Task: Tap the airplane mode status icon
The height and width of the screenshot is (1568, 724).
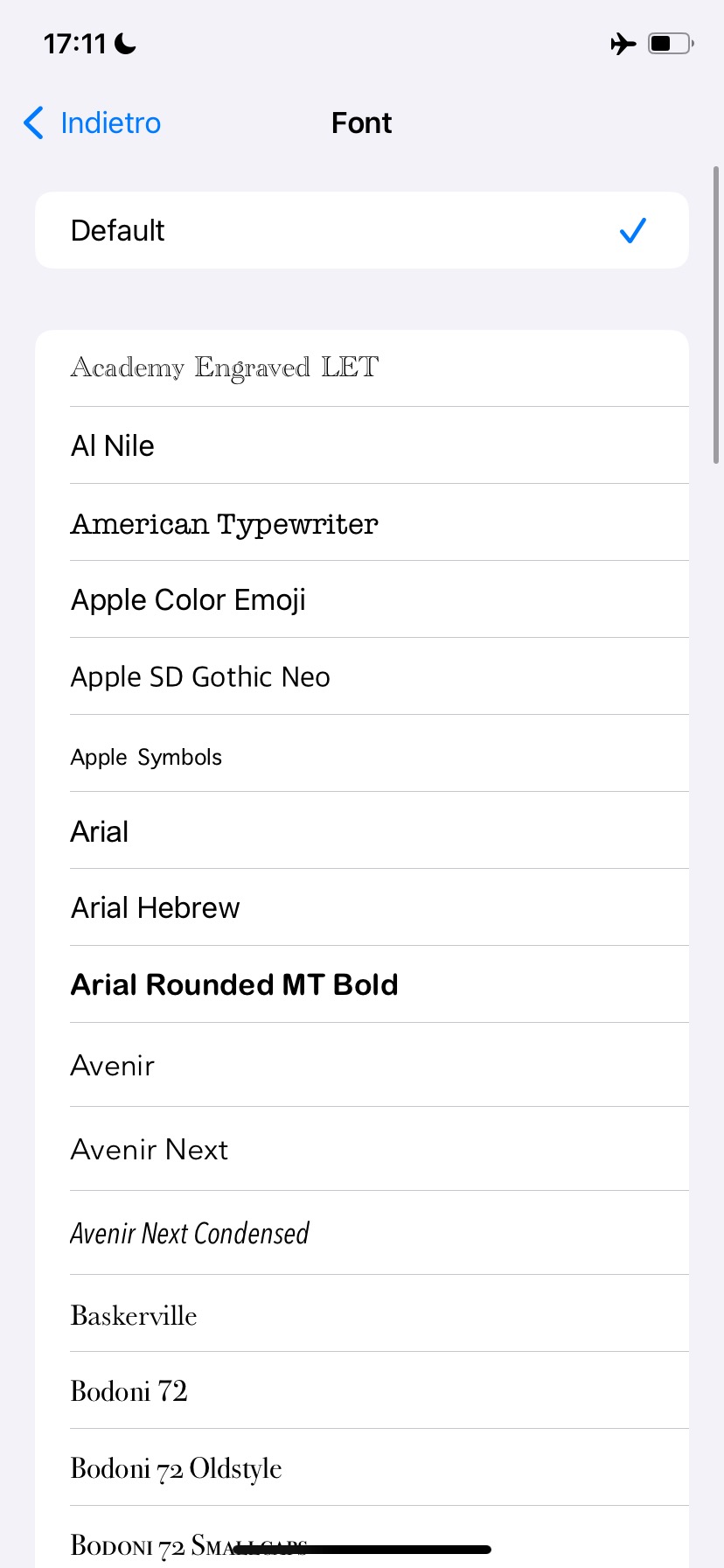Action: tap(623, 43)
